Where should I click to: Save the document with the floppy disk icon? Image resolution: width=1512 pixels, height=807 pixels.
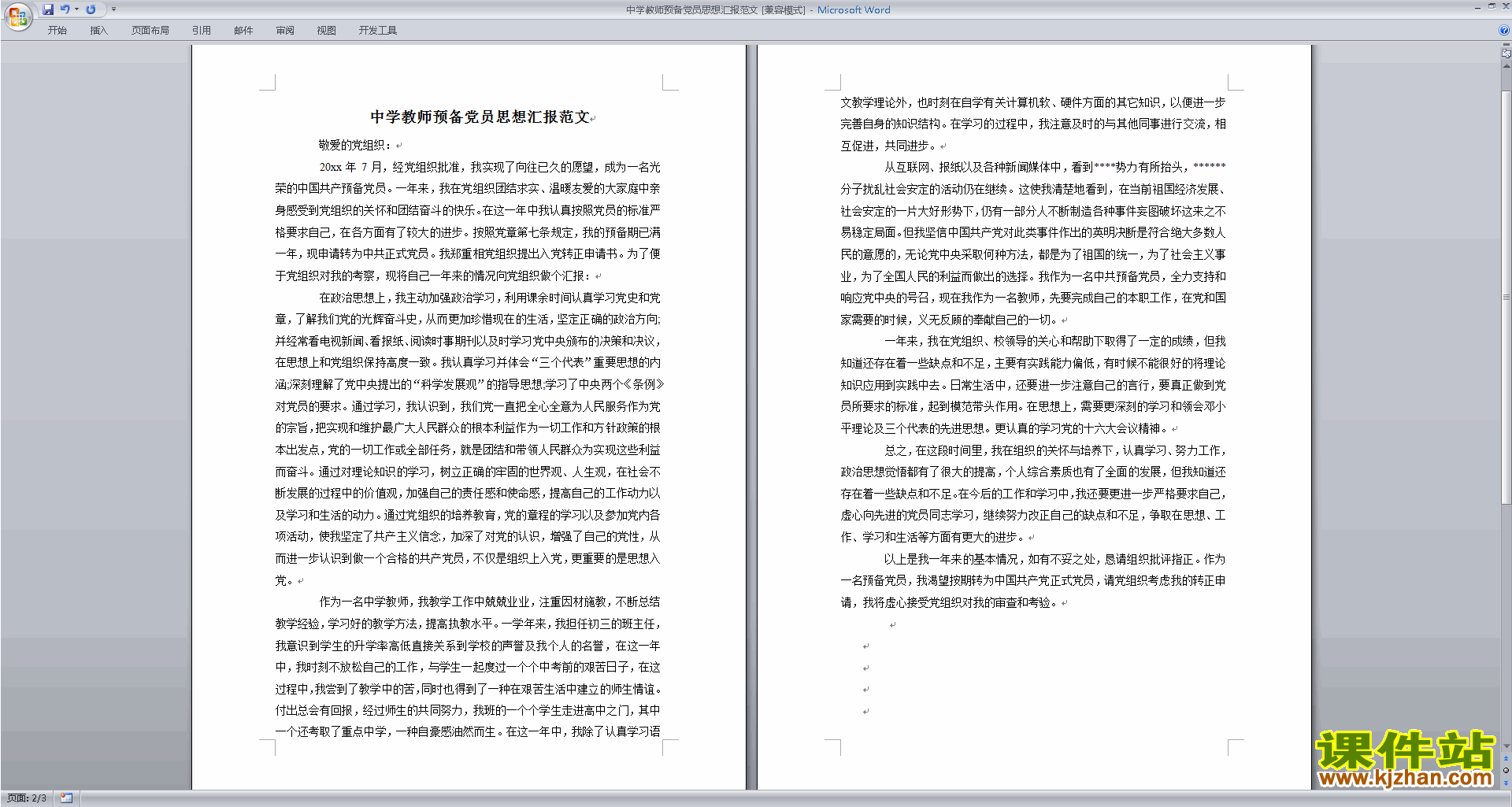tap(48, 9)
